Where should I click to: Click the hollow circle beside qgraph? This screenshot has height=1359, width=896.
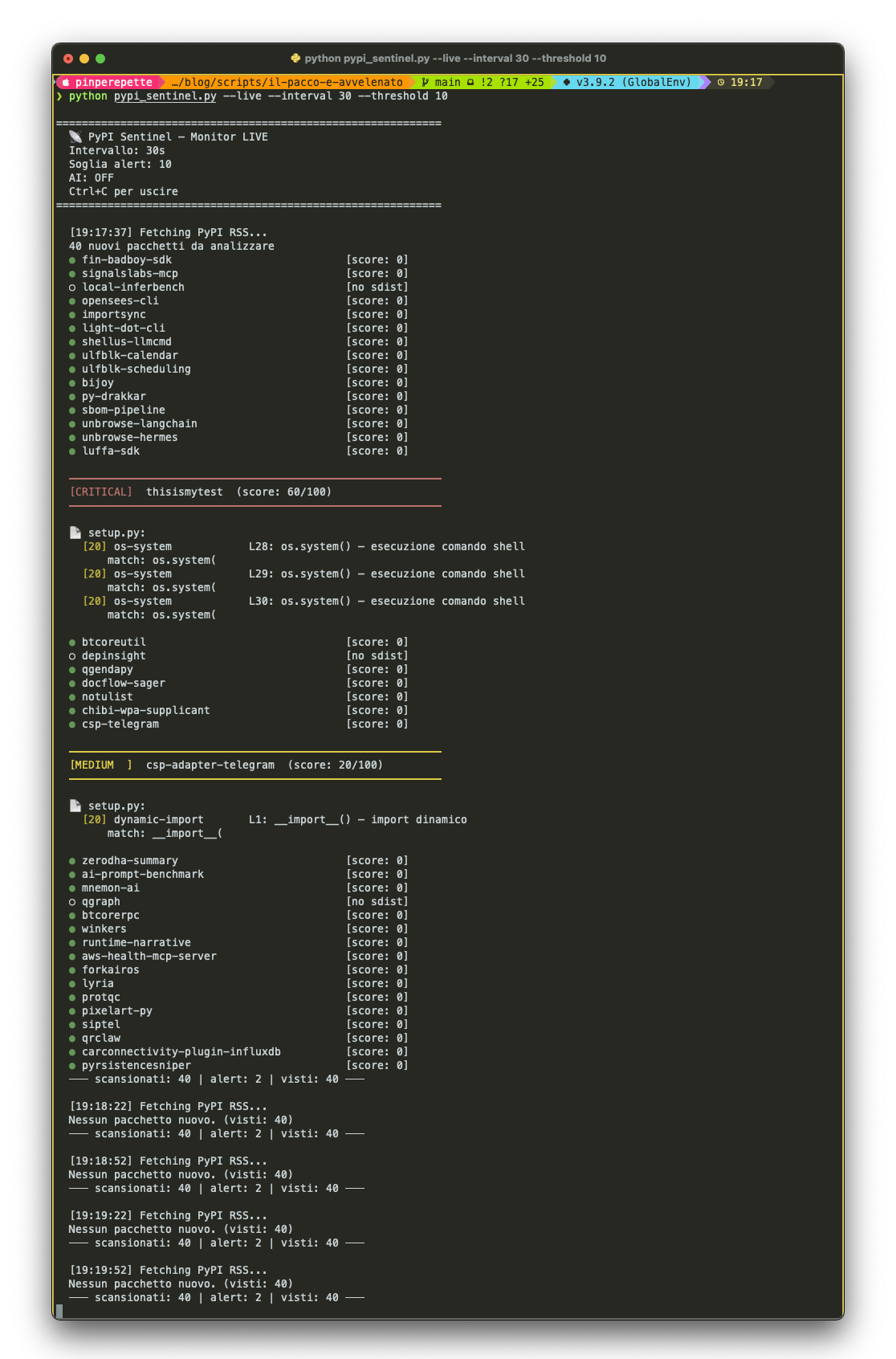tap(72, 902)
